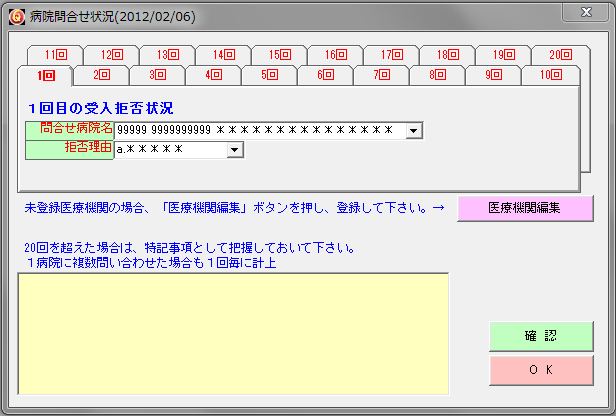
Task: Open the 13回 tab
Action: 167,55
